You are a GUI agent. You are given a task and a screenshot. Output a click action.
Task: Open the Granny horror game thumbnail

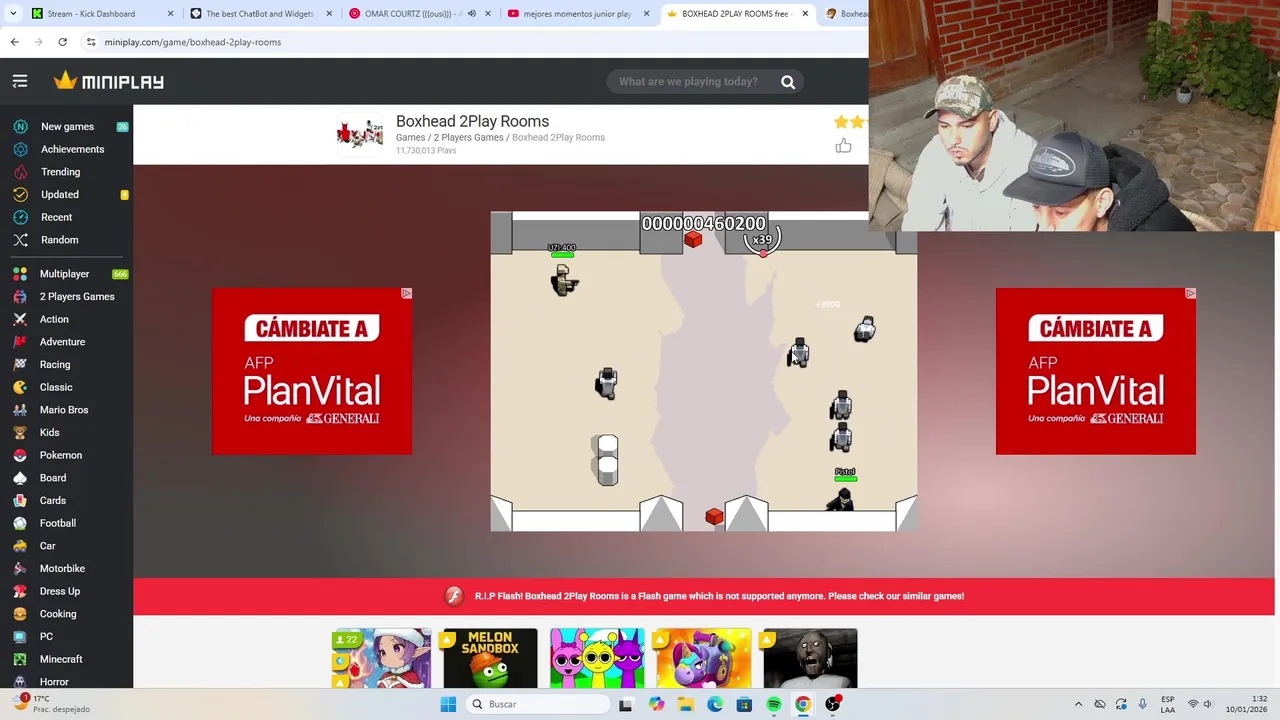point(810,658)
